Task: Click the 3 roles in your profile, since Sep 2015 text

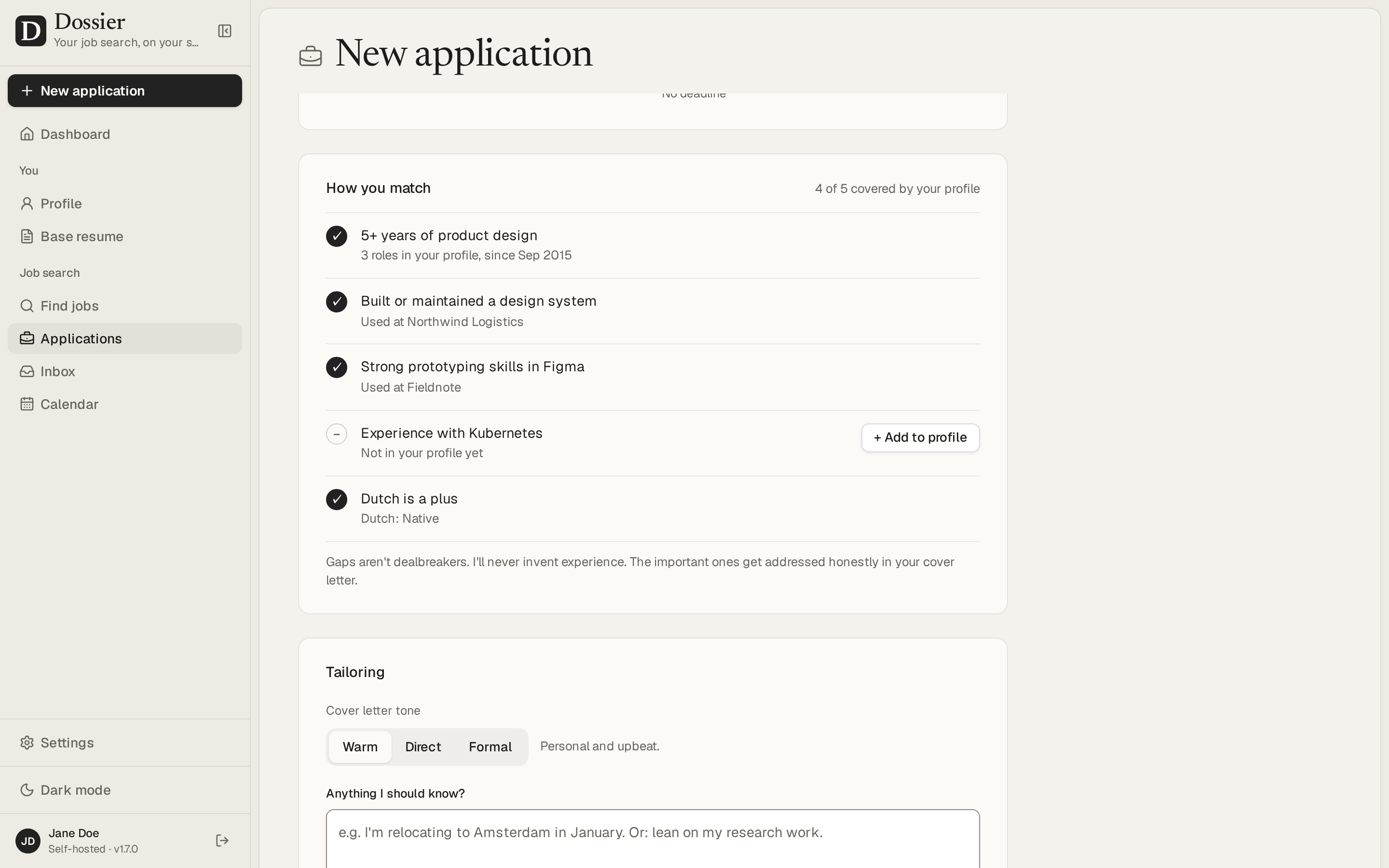Action: coord(466,256)
